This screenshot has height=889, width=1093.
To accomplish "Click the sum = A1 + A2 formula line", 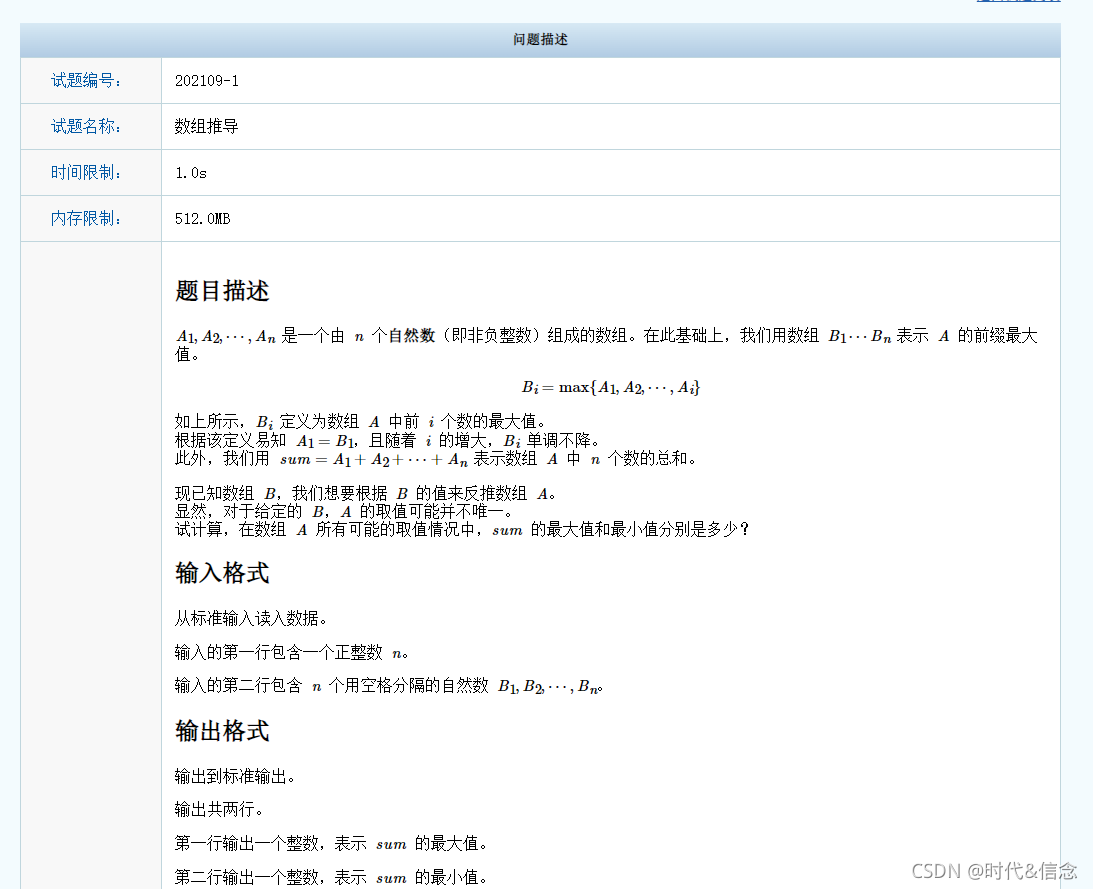I will [x=436, y=459].
